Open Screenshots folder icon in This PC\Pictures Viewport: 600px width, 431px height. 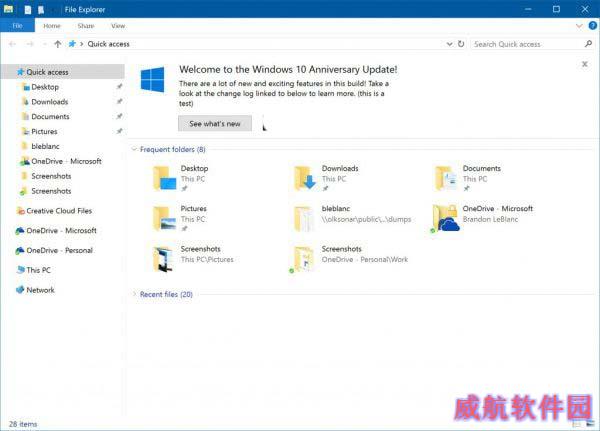164,259
